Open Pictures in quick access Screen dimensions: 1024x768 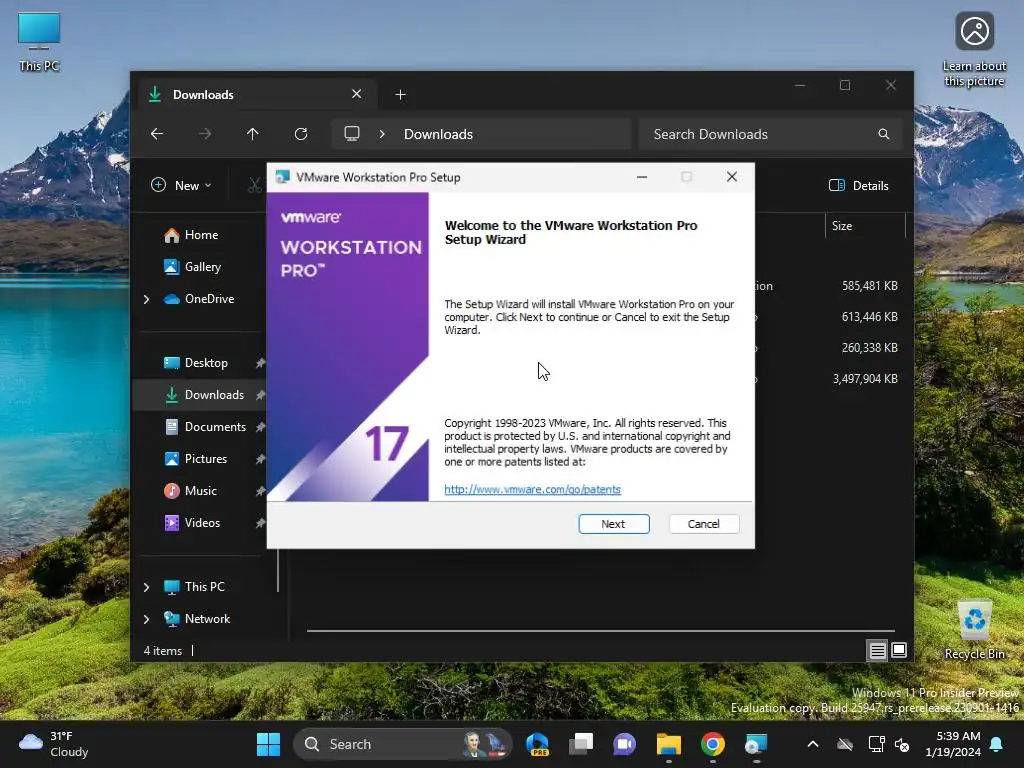pyautogui.click(x=206, y=459)
